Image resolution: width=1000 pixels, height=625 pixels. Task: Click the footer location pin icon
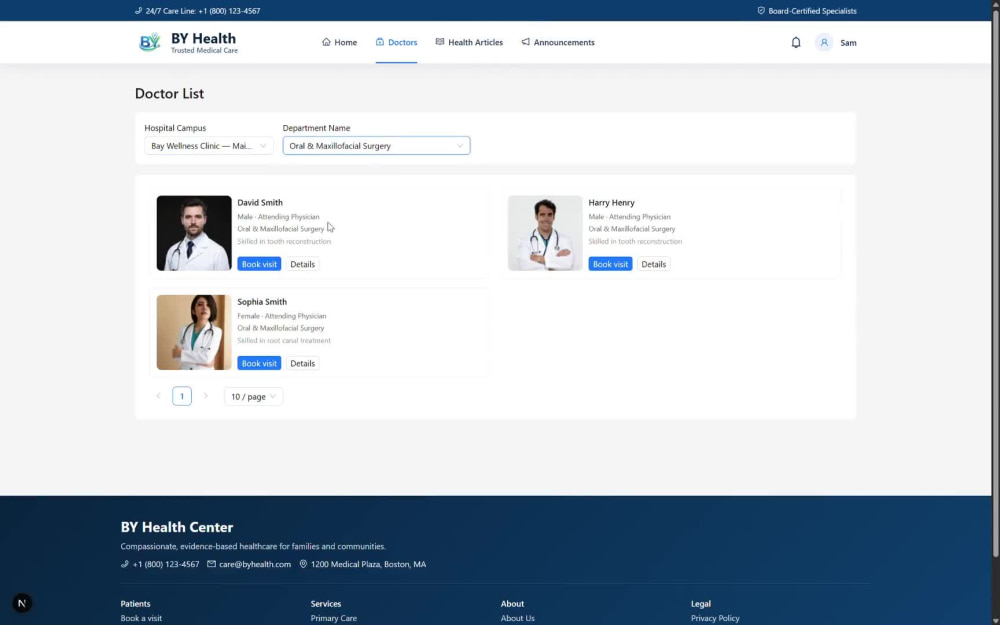(x=303, y=564)
